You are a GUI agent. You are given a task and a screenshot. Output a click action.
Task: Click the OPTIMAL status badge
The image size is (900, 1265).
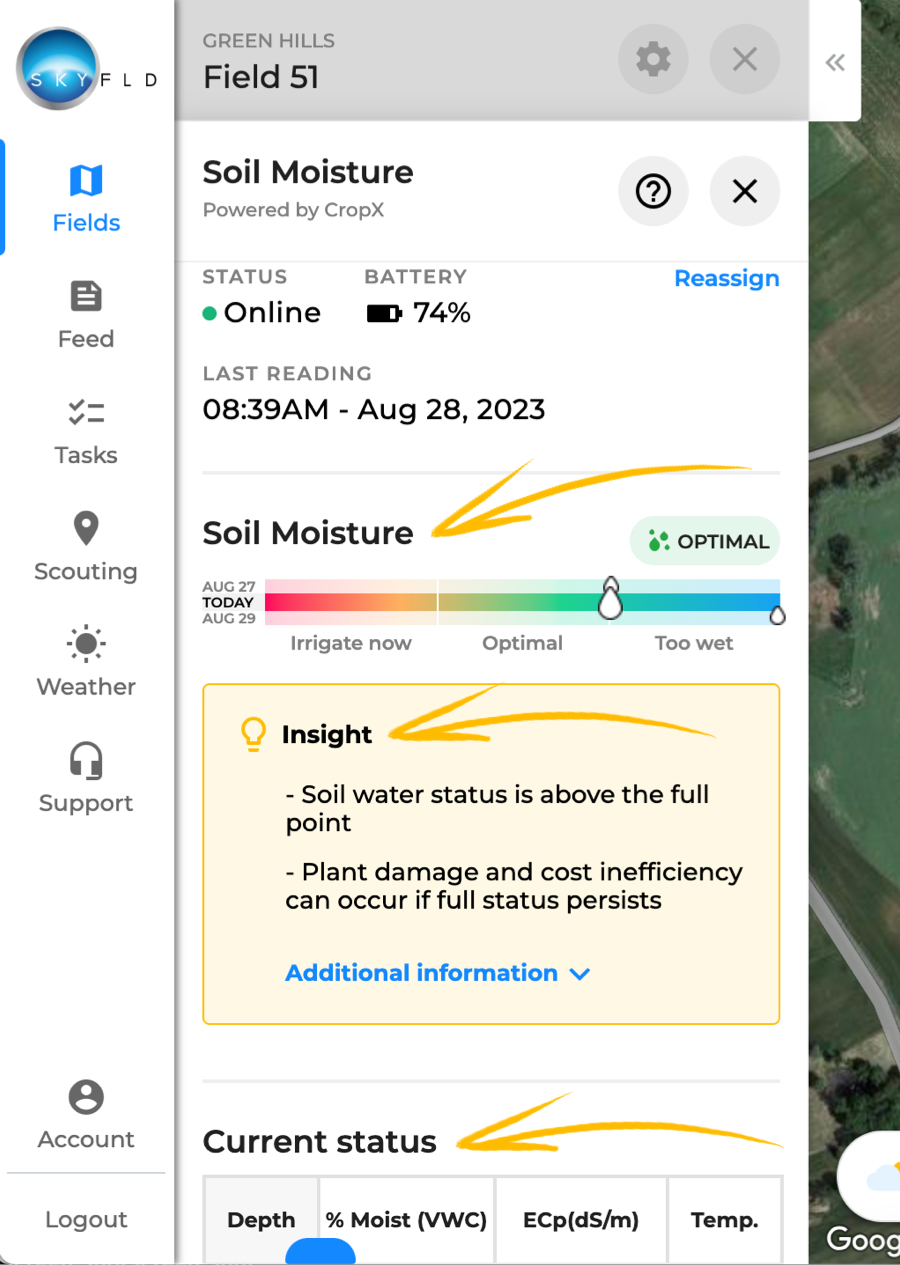(704, 541)
